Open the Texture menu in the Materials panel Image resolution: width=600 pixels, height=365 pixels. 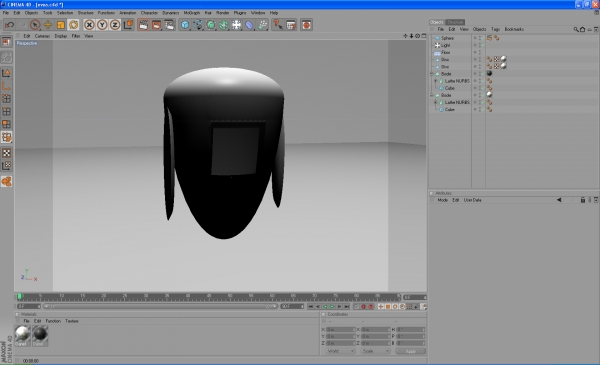click(72, 321)
